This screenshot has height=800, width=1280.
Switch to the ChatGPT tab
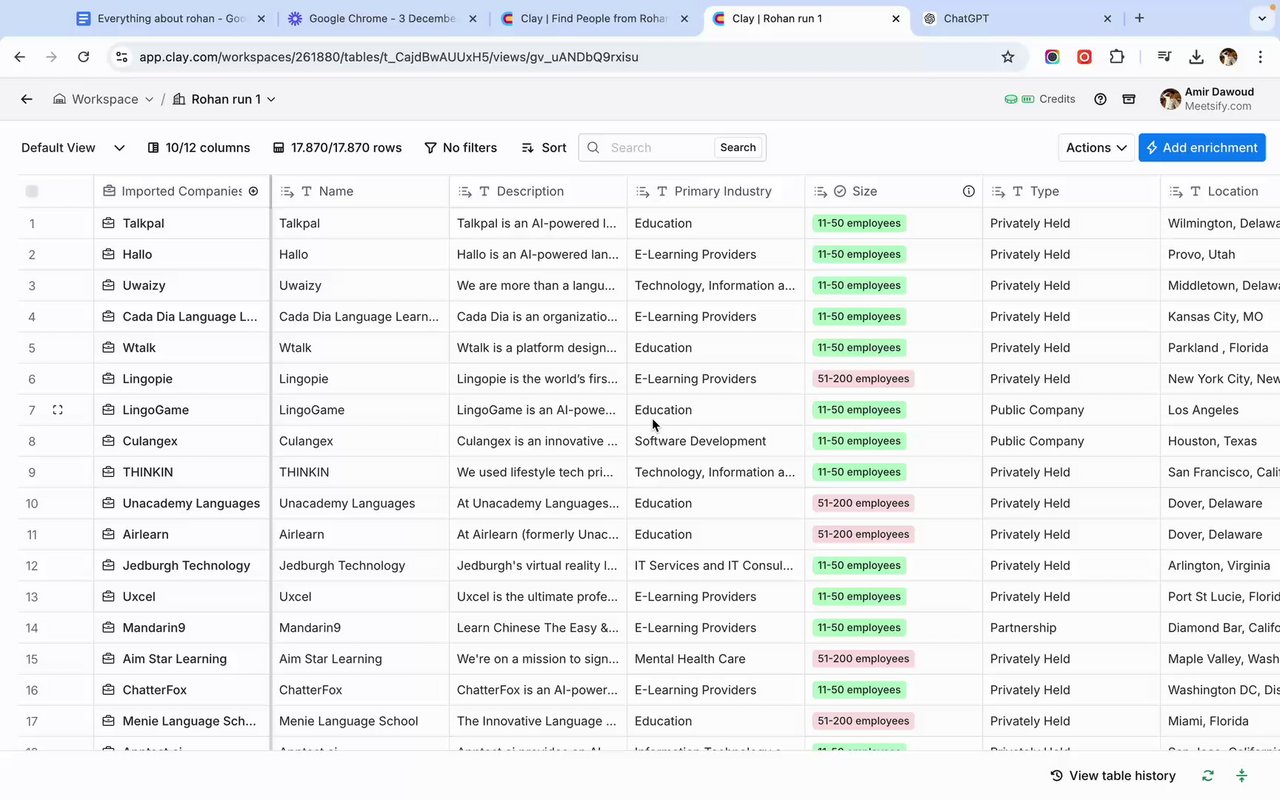tap(1017, 18)
